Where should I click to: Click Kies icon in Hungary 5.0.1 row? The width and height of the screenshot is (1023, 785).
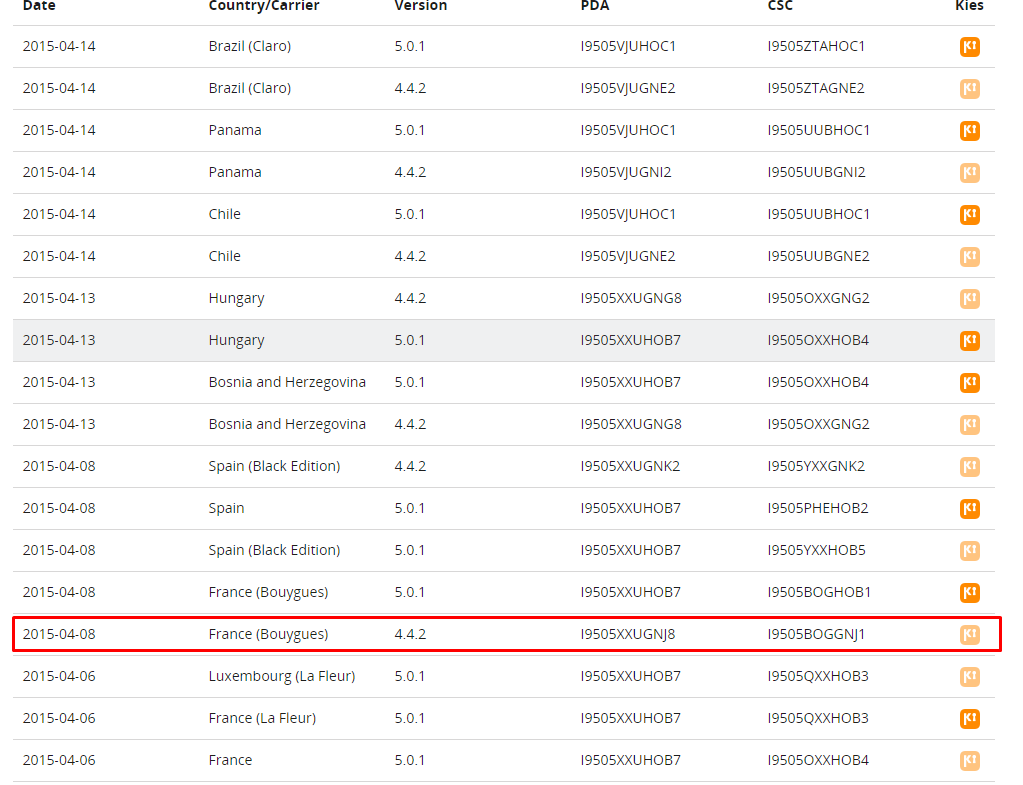tap(970, 340)
